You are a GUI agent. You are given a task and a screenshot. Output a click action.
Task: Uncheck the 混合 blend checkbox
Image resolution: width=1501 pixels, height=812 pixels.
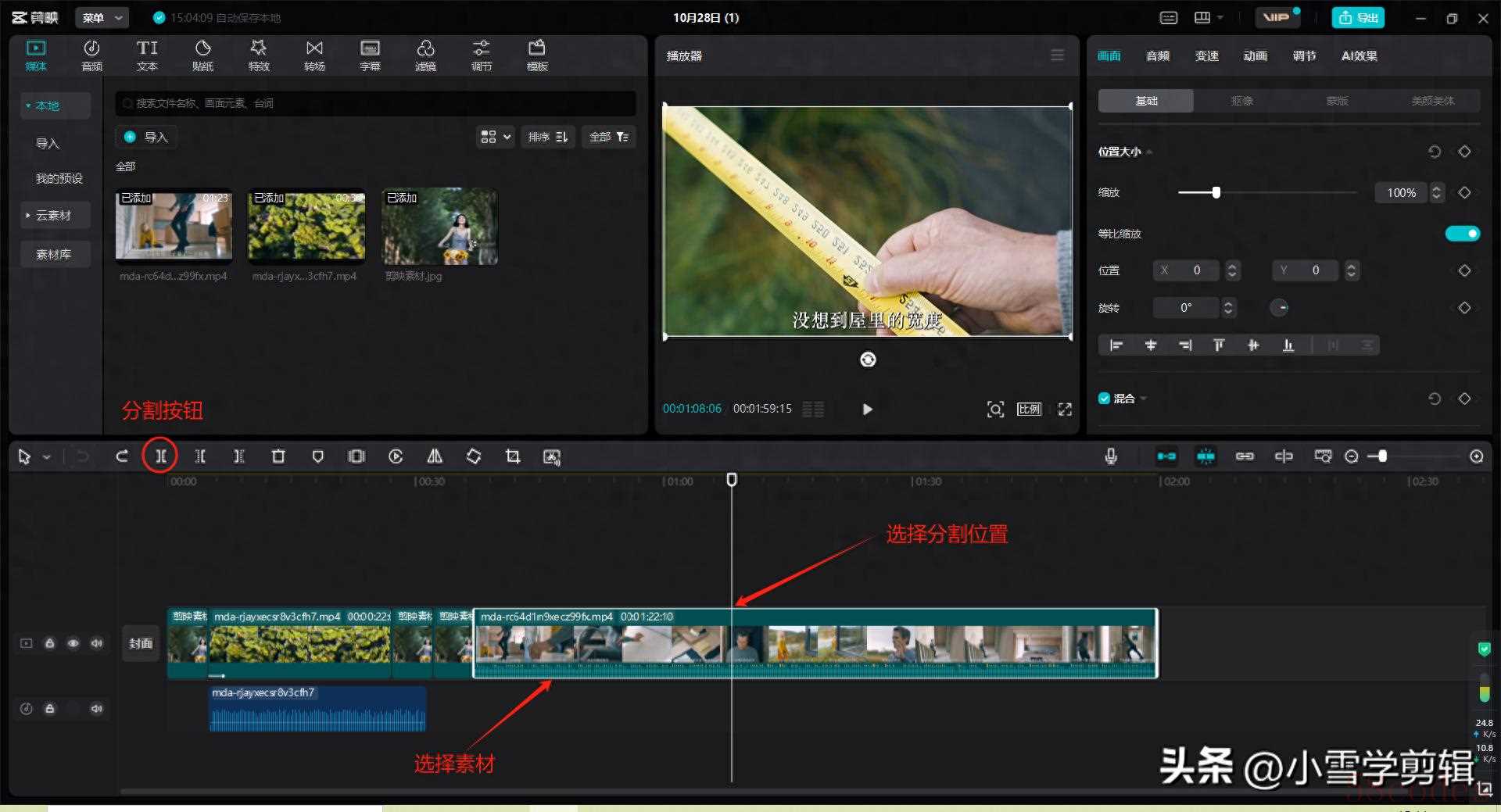click(1105, 399)
